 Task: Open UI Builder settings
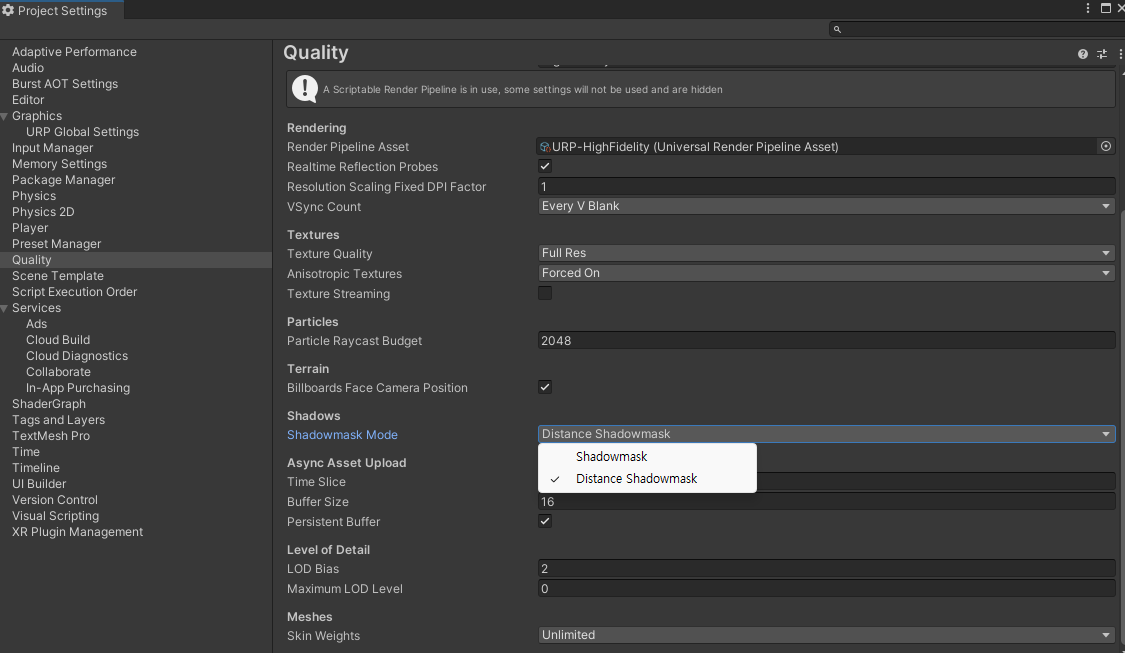click(39, 484)
